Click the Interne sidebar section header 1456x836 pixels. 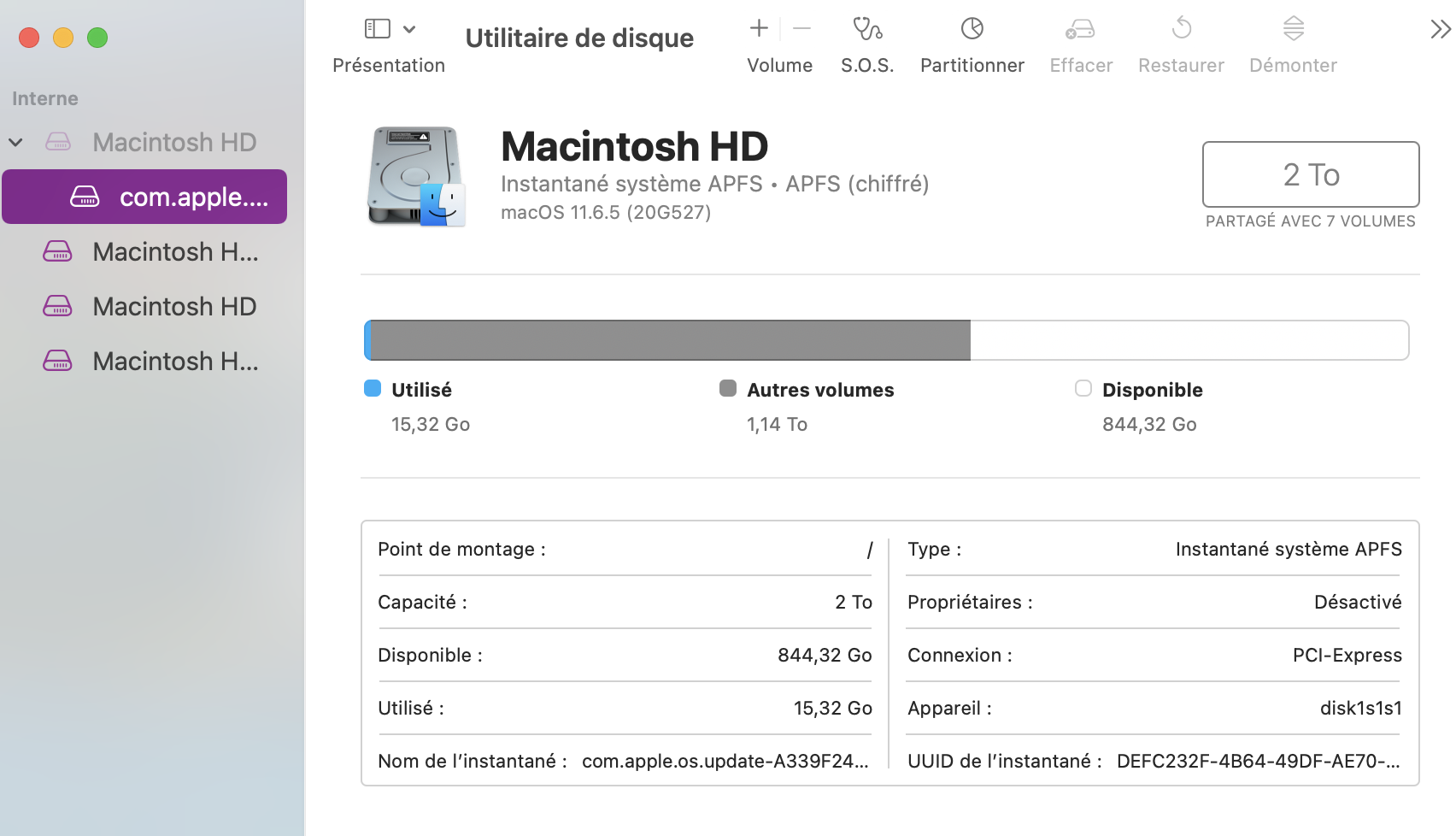[x=45, y=98]
